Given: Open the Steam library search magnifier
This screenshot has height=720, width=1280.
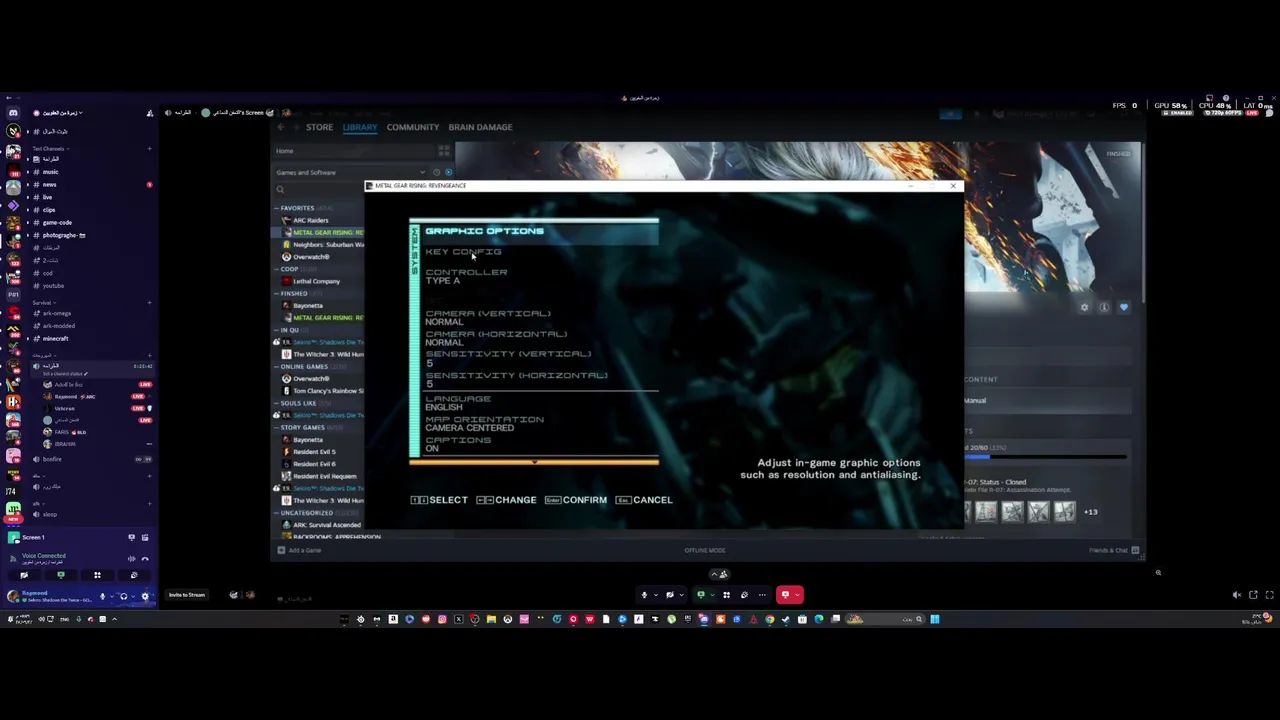Looking at the screenshot, I should pos(280,189).
